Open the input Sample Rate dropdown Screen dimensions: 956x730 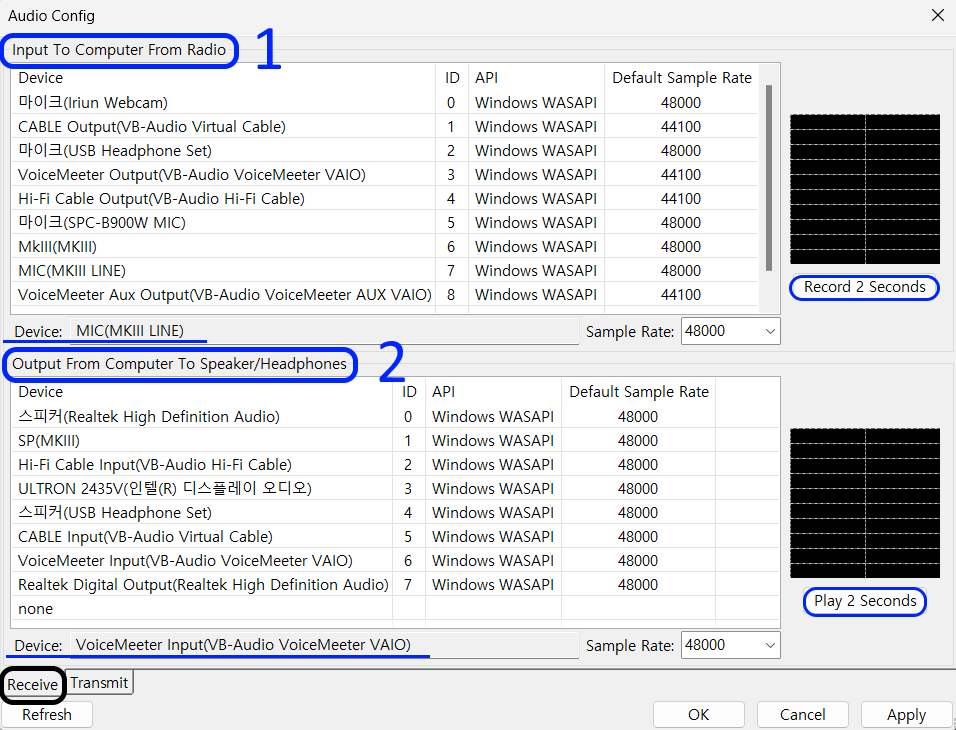point(730,331)
